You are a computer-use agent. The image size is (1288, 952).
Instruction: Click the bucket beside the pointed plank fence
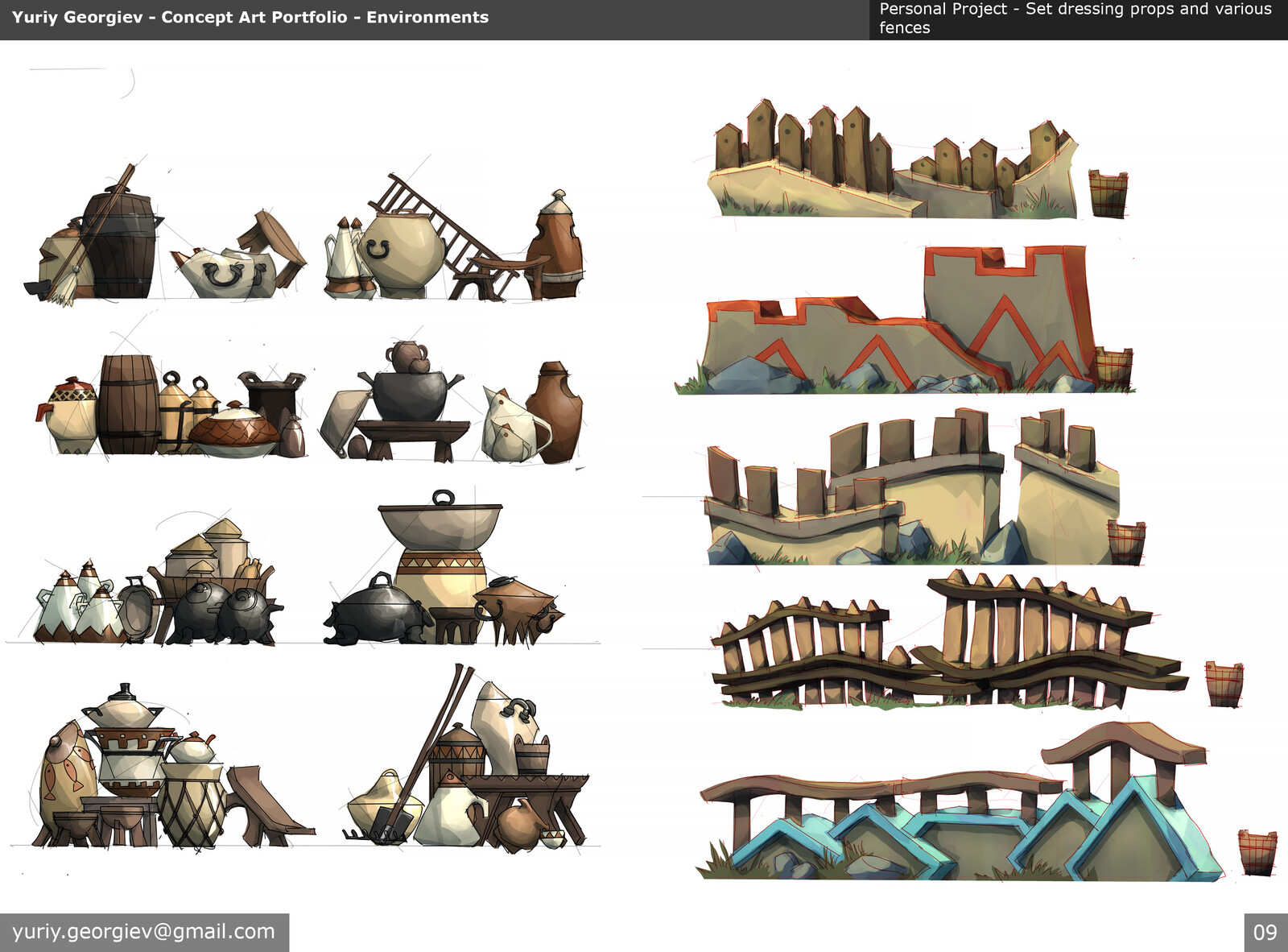[1108, 193]
